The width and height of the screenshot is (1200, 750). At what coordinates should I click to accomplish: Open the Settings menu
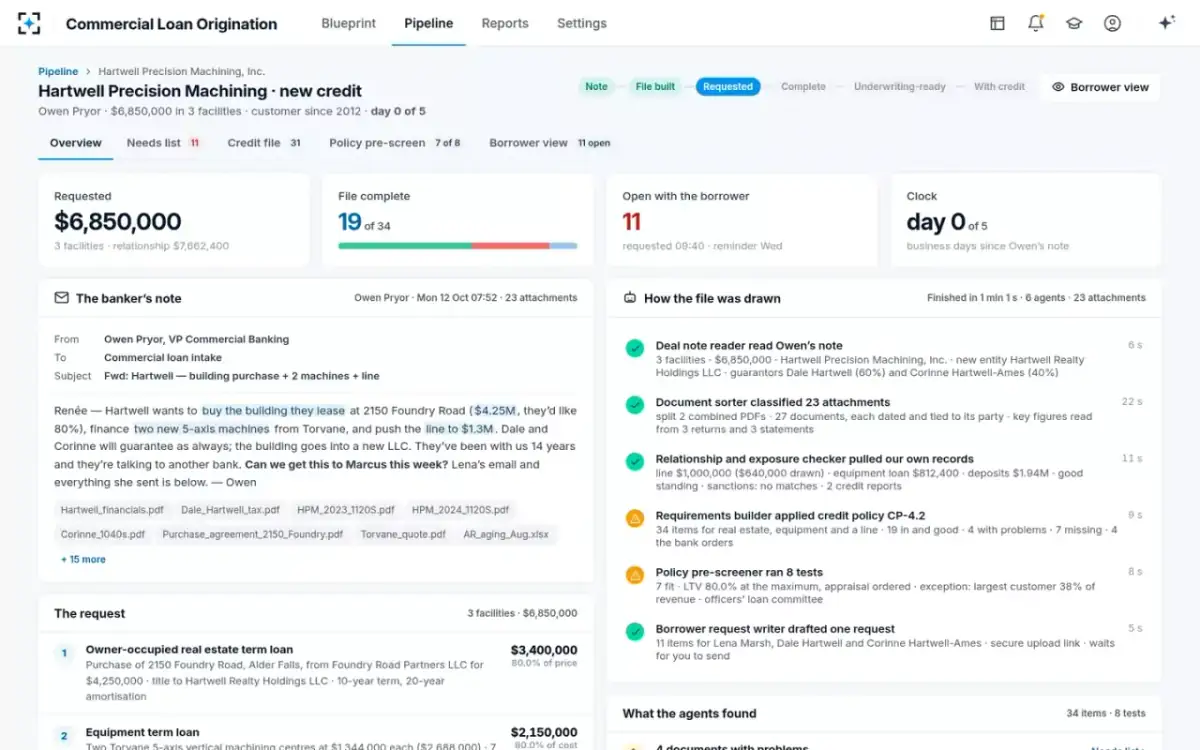point(582,23)
